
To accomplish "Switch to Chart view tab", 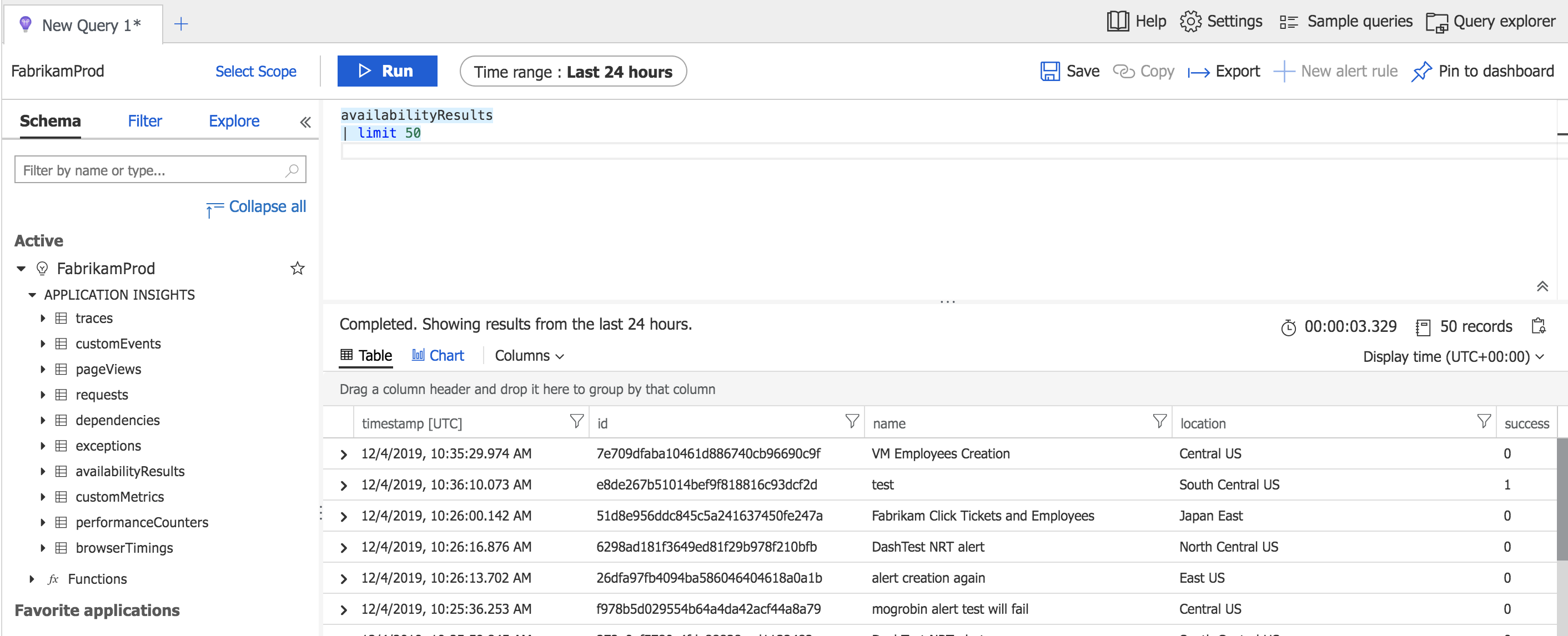I will point(438,355).
